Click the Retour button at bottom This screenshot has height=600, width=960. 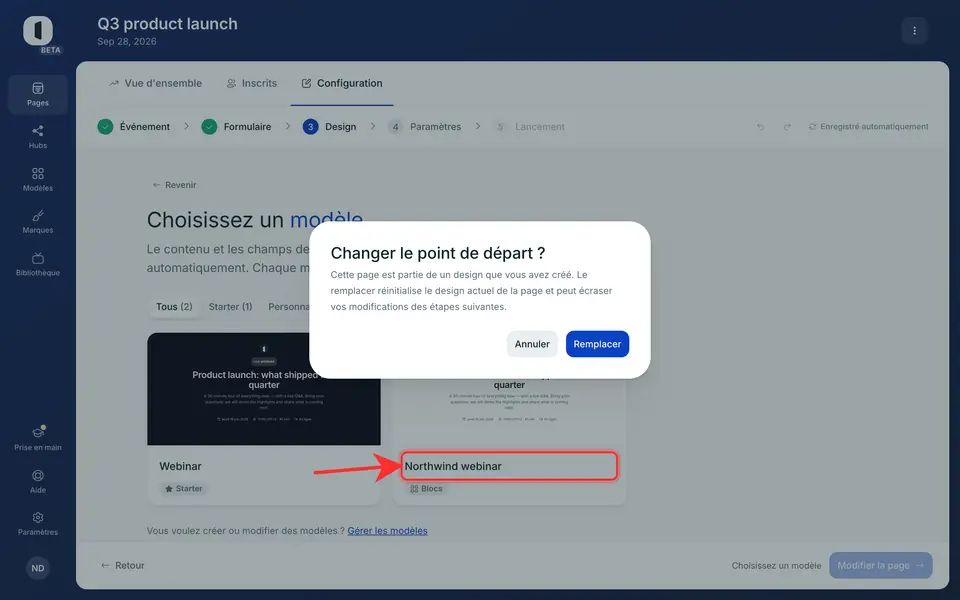tap(122, 565)
